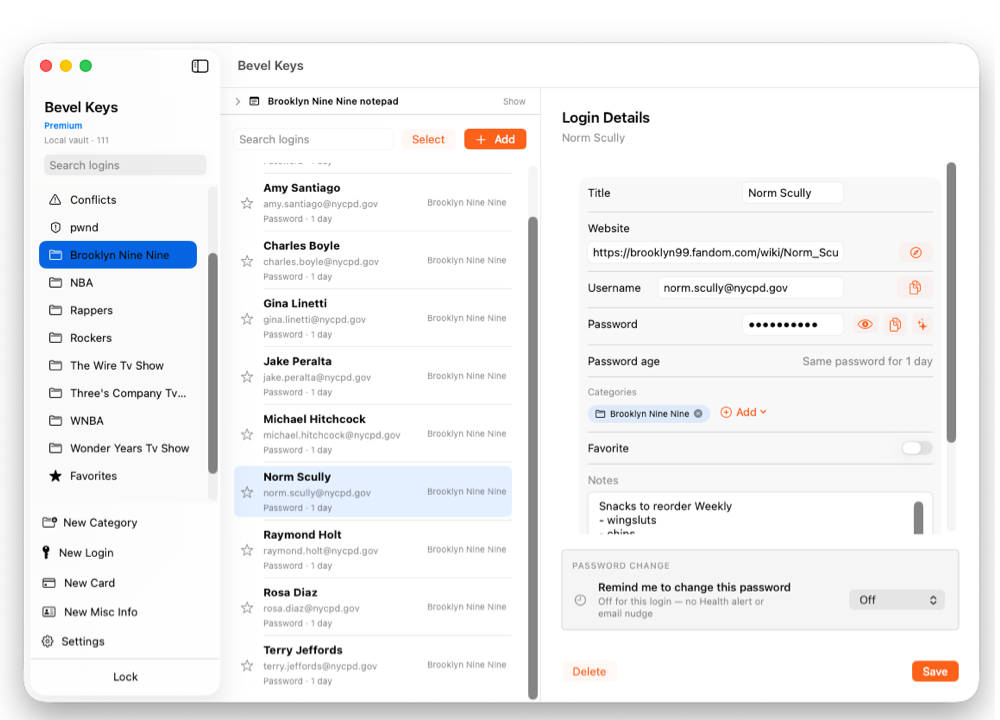Click the orange Add button
The image size is (1000, 720).
[x=495, y=140]
